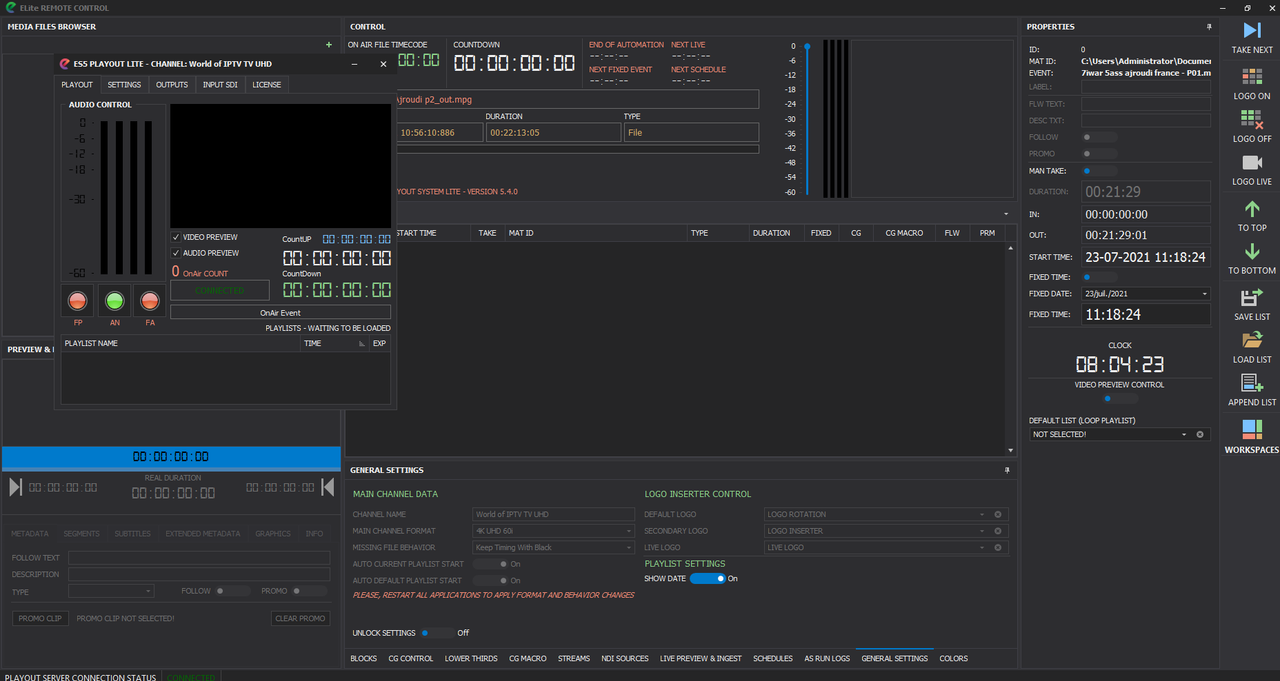The width and height of the screenshot is (1280, 681).
Task: Clear the Default List loop playlist
Action: pos(1201,434)
